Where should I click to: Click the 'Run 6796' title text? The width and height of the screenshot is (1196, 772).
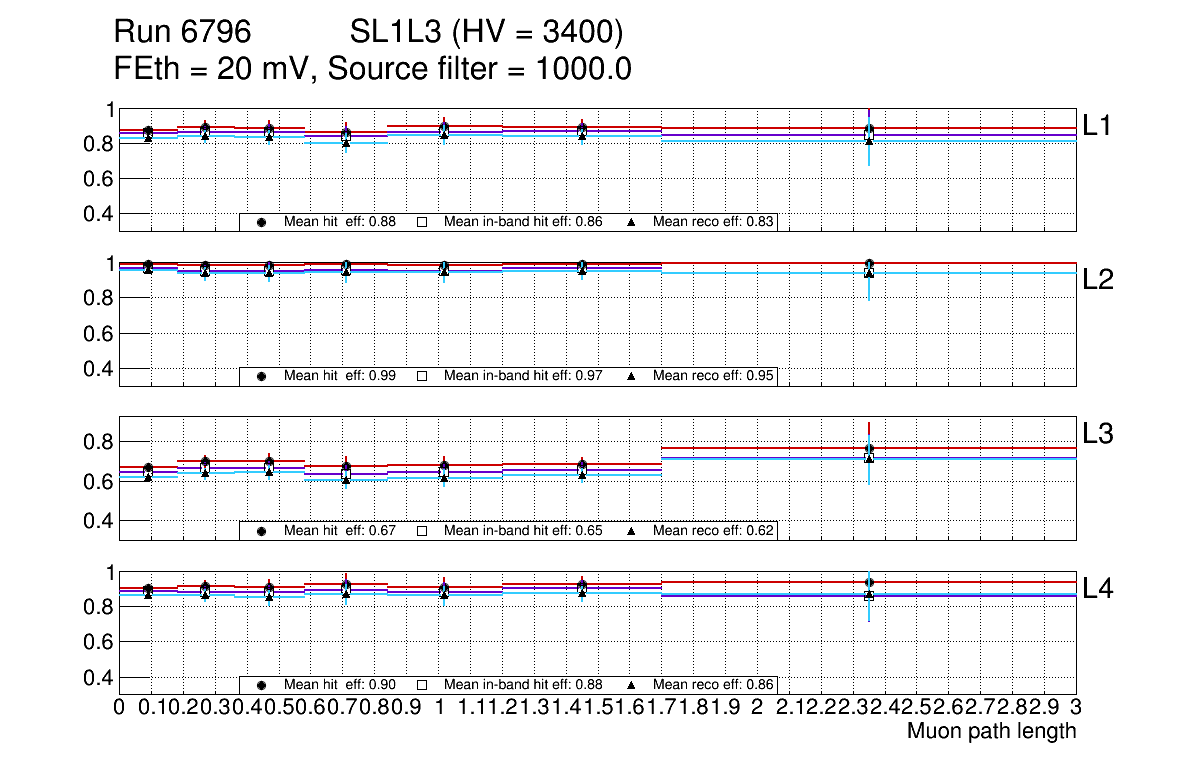(x=182, y=33)
